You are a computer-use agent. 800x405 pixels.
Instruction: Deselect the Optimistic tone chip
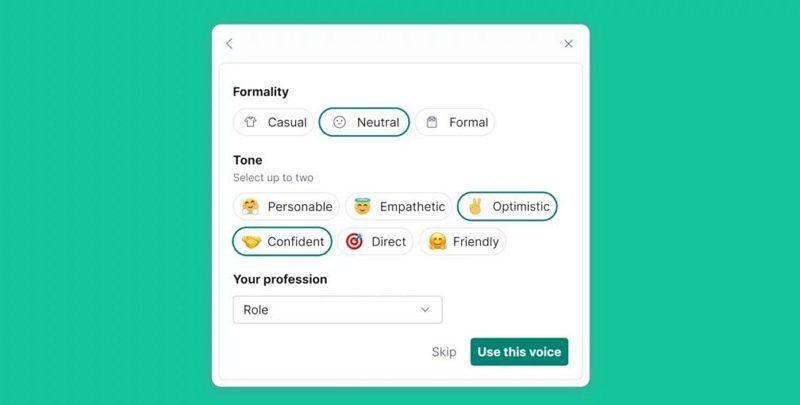pyautogui.click(x=507, y=207)
